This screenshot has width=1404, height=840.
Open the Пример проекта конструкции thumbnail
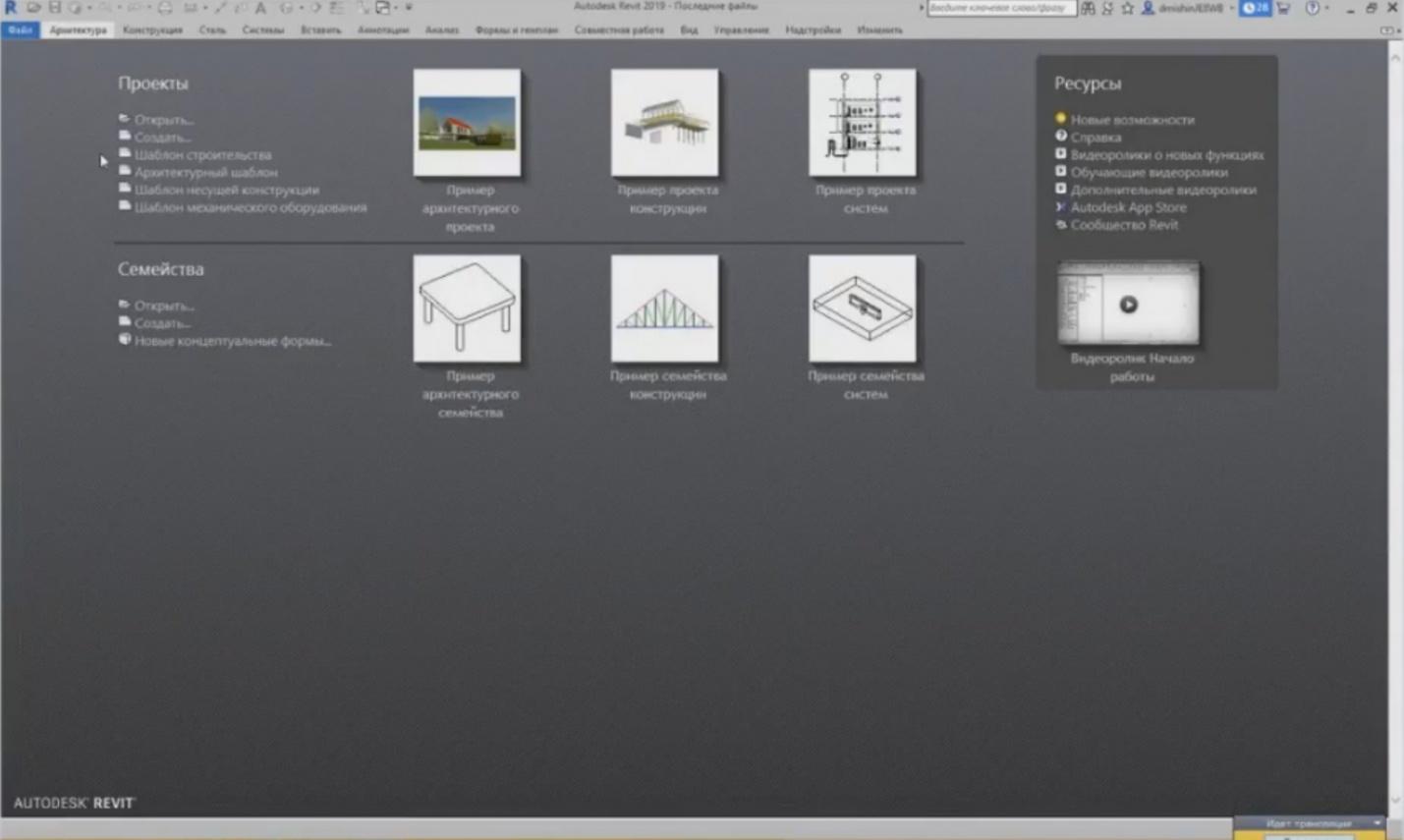[665, 123]
